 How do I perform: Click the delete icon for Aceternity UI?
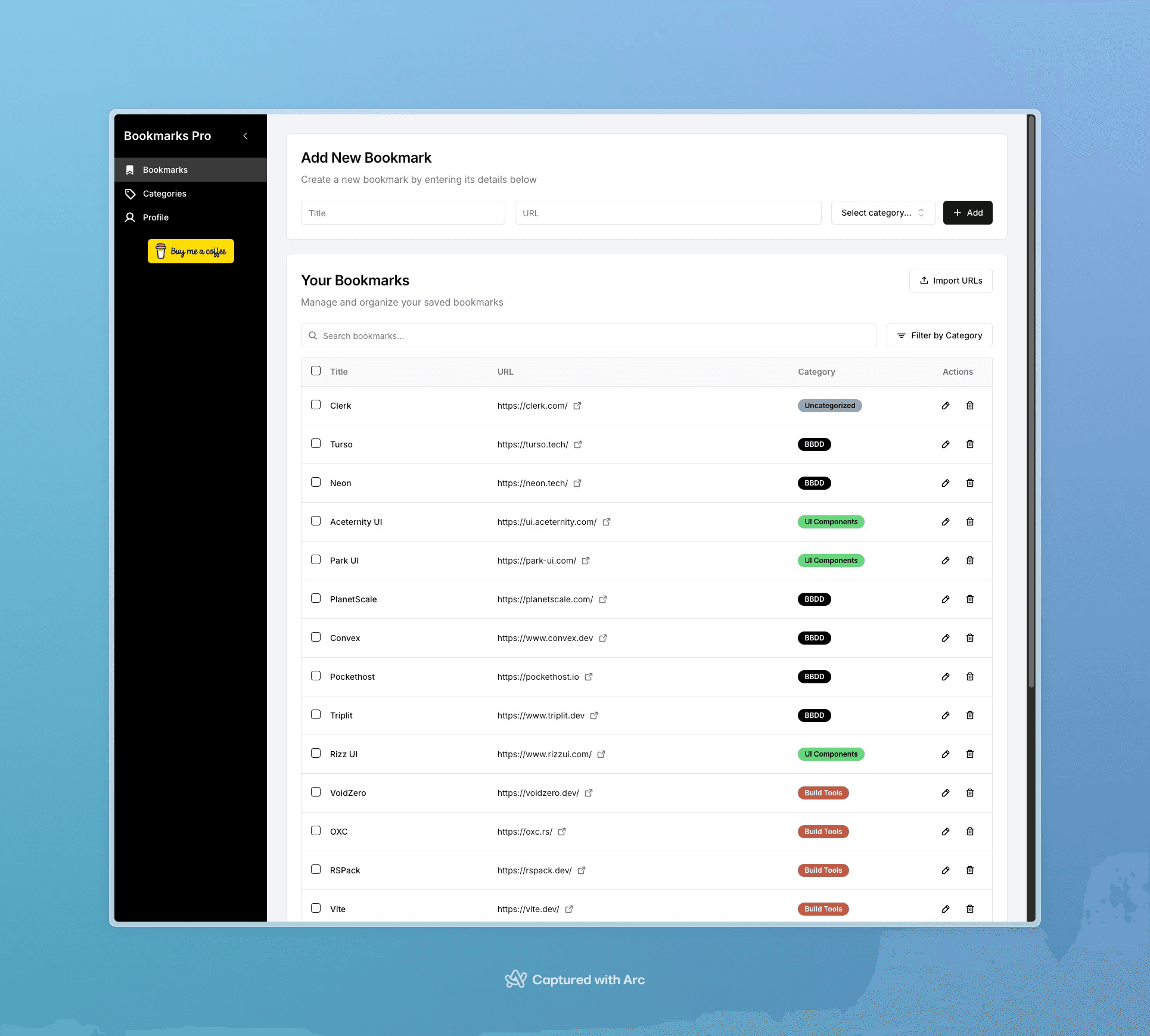(969, 521)
